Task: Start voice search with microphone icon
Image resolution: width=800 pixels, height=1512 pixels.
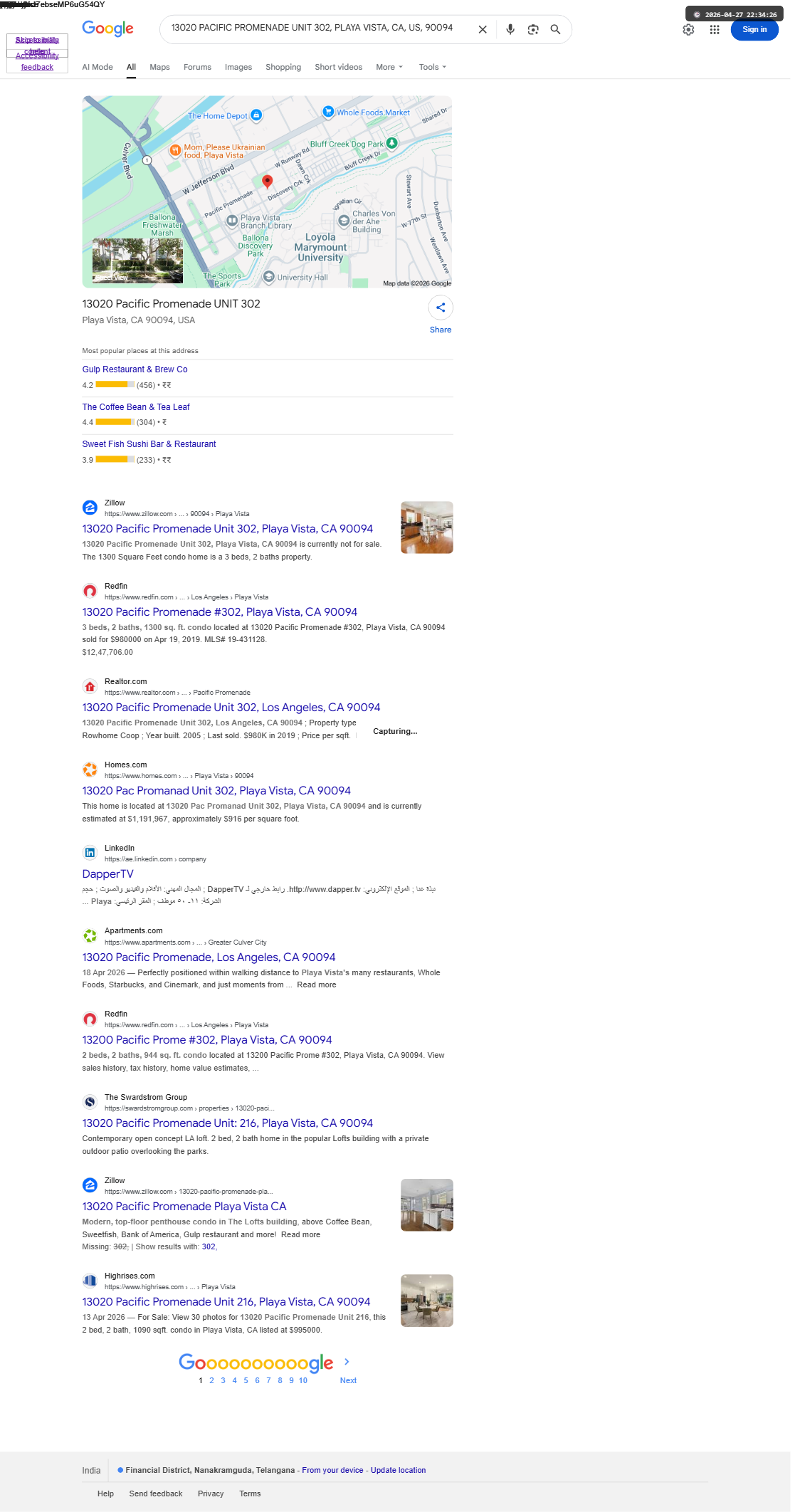Action: coord(510,29)
